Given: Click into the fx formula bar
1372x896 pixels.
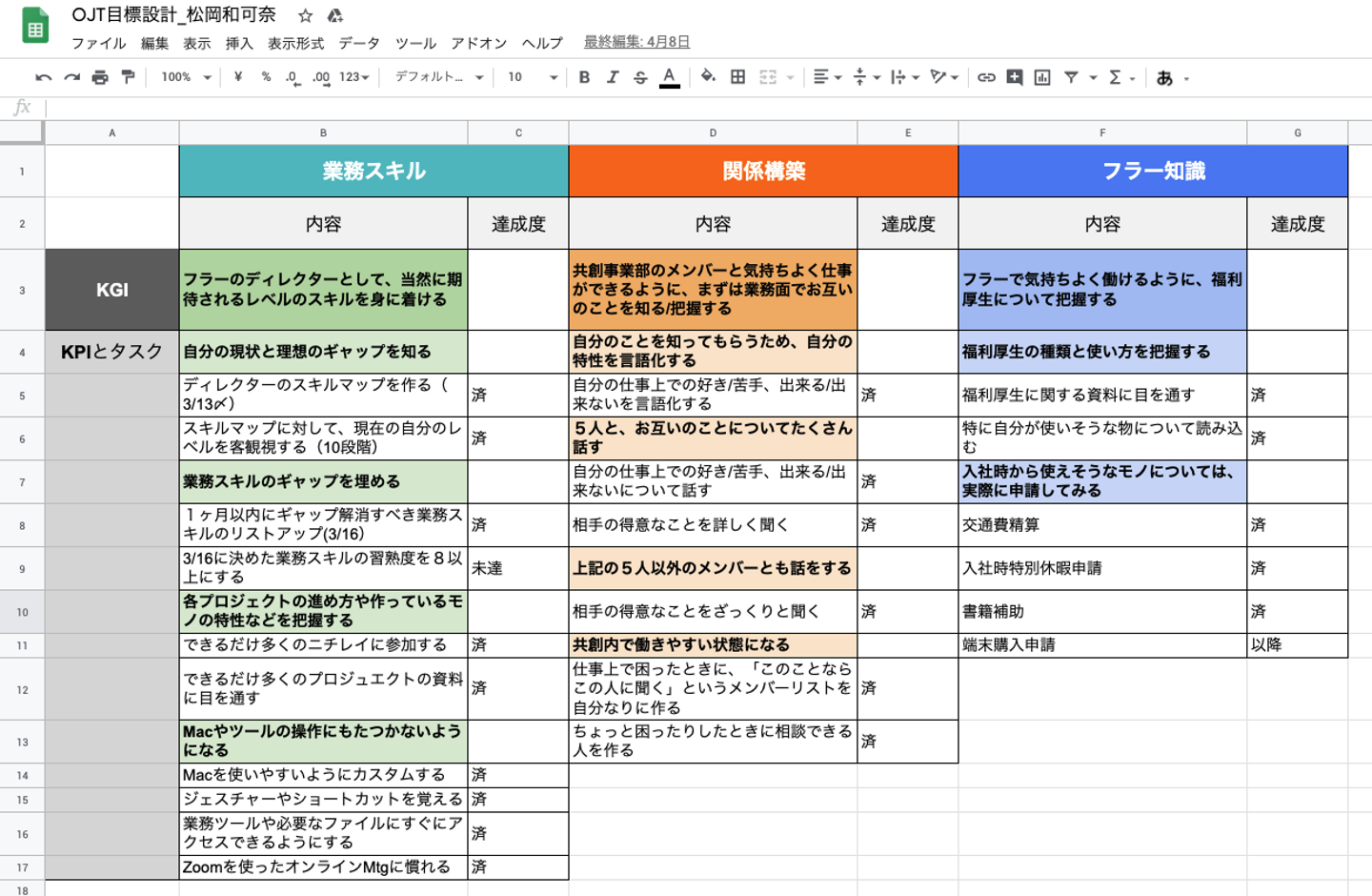Looking at the screenshot, I should coord(708,108).
